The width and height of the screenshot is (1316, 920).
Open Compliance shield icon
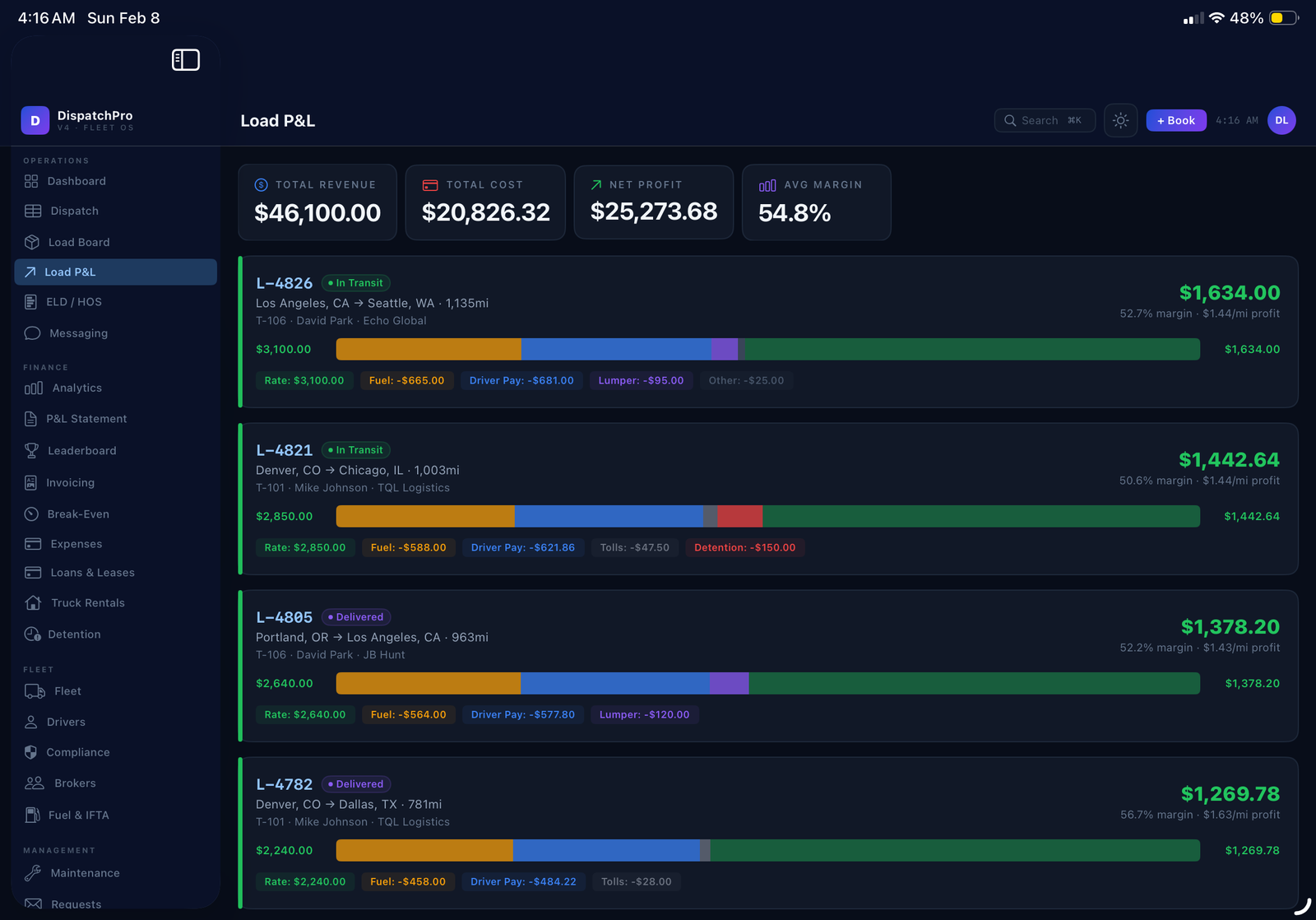pos(31,752)
